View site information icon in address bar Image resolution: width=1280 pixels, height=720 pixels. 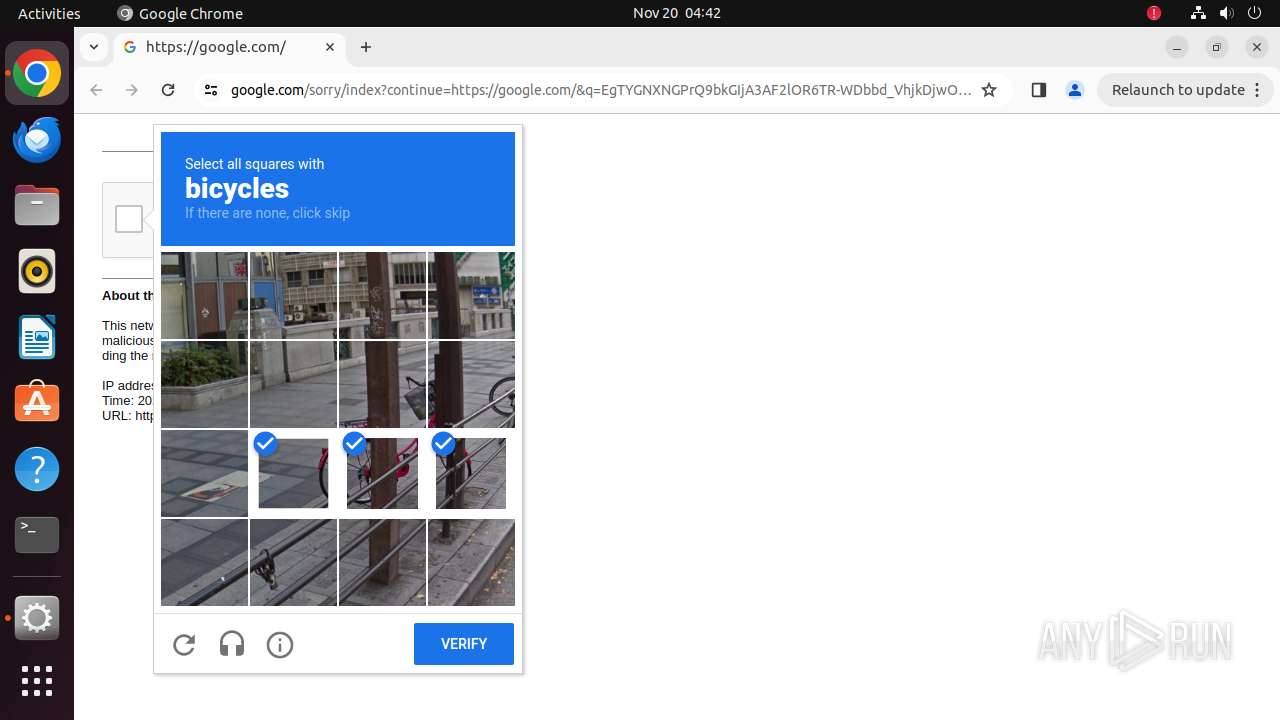[x=210, y=90]
